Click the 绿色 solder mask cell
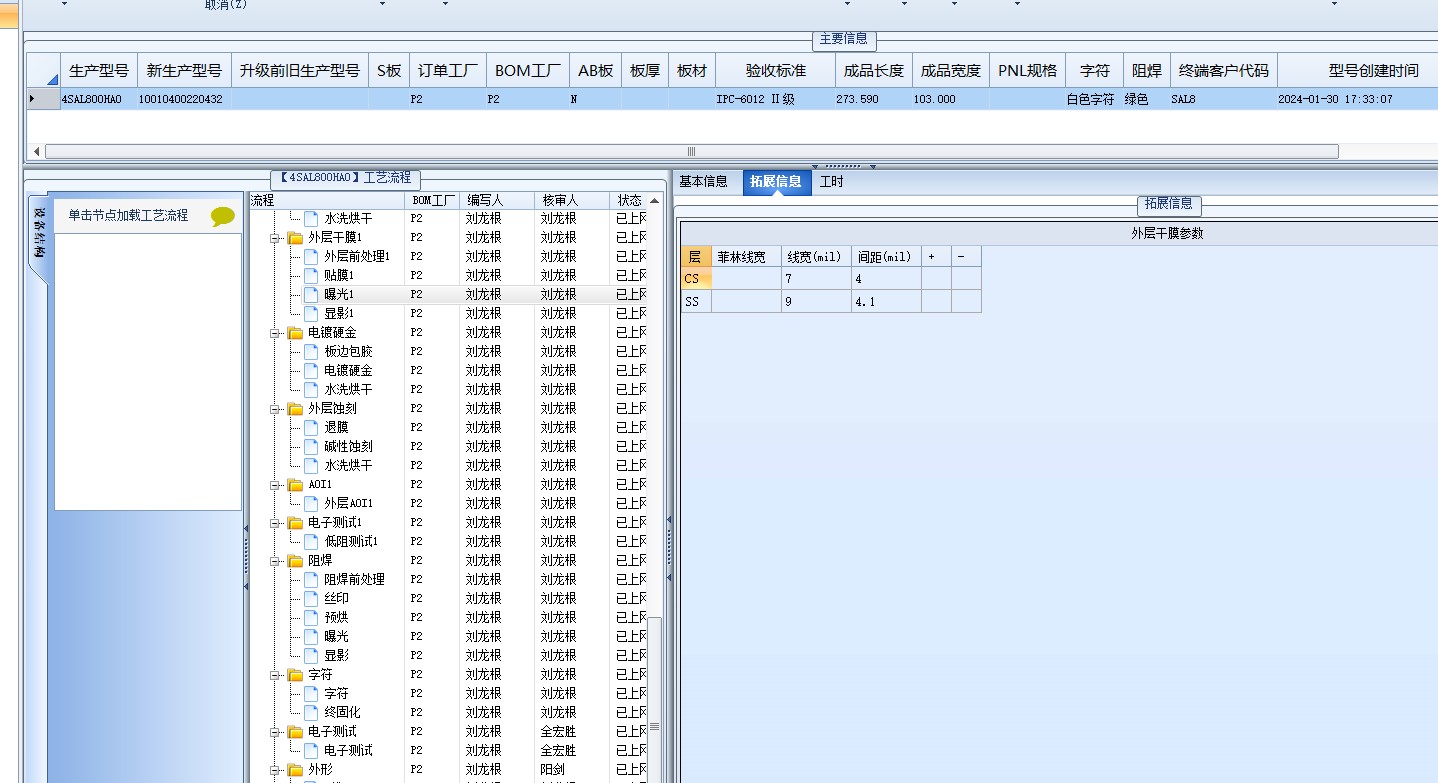Image resolution: width=1438 pixels, height=783 pixels. 1146,99
